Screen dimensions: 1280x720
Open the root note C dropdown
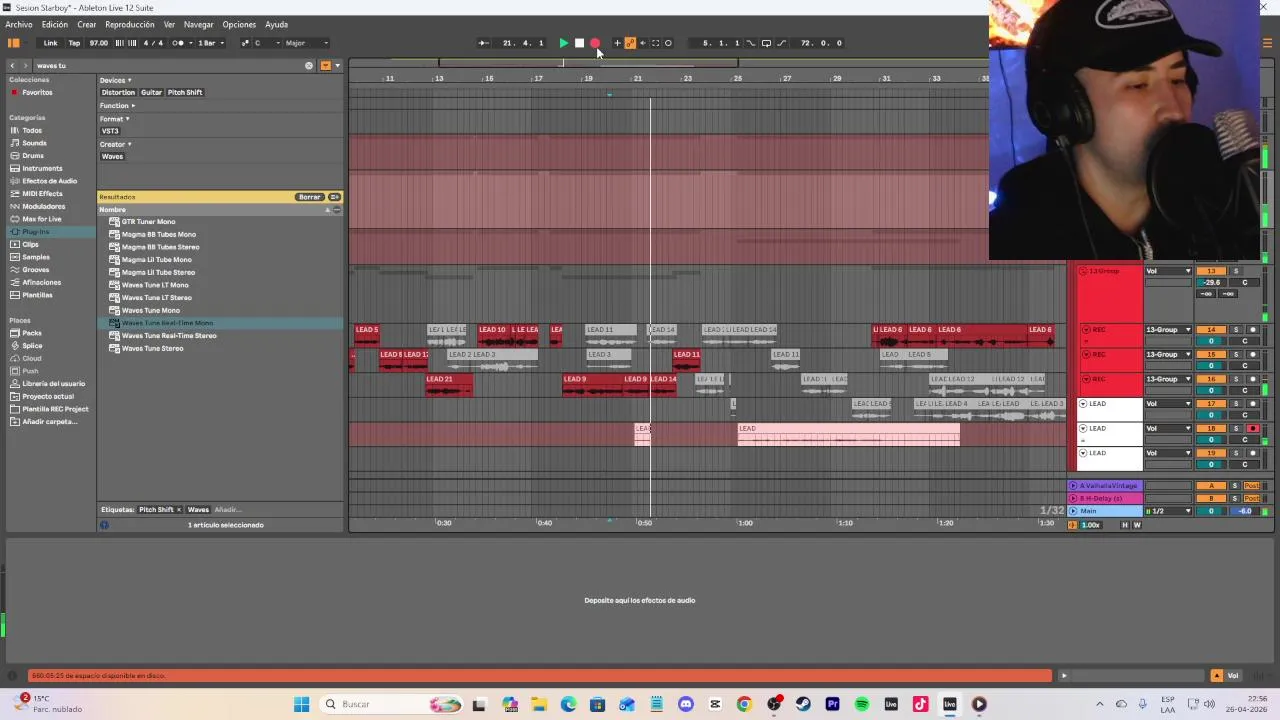[267, 43]
